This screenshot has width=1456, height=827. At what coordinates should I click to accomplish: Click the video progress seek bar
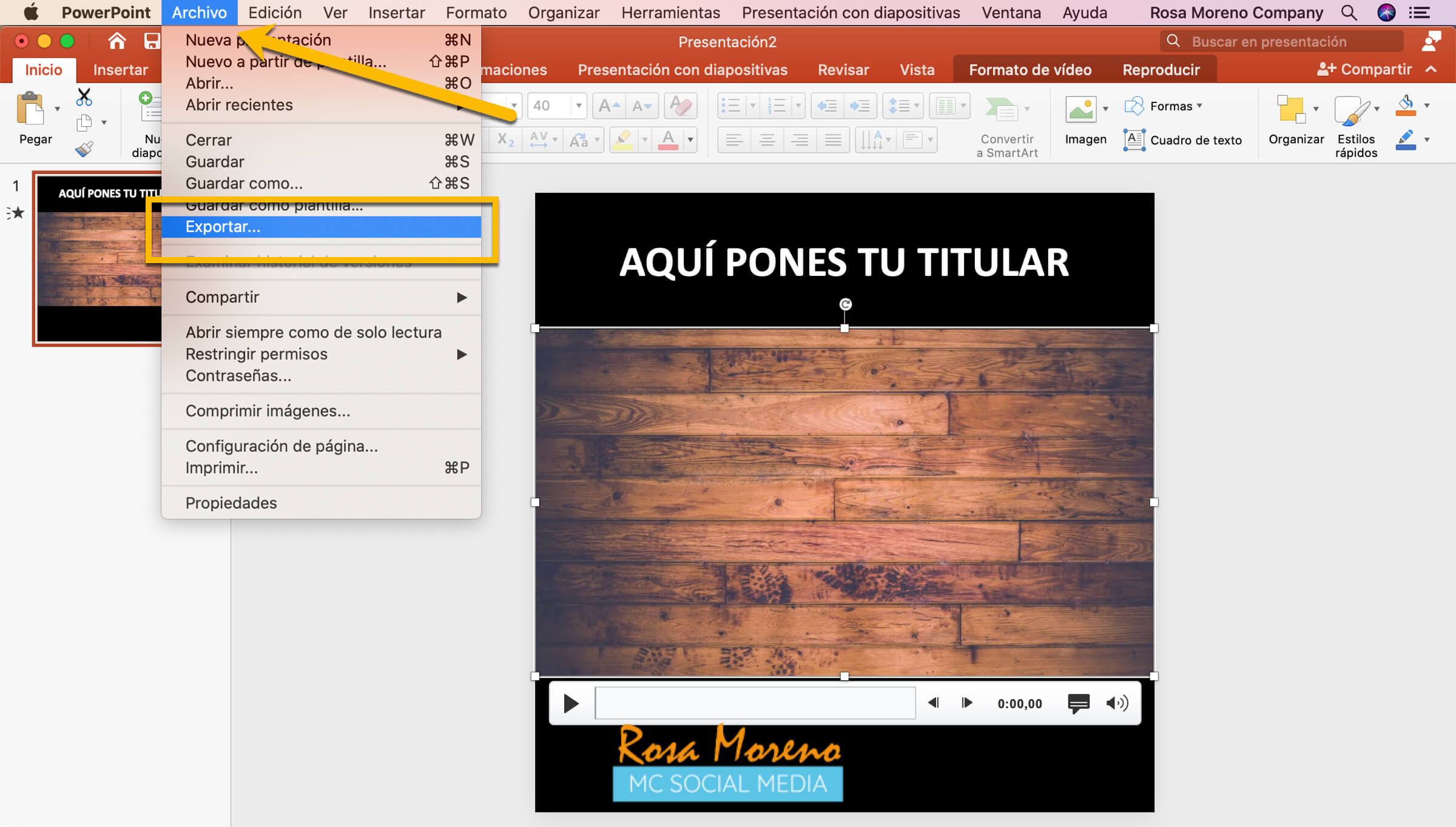(x=755, y=703)
